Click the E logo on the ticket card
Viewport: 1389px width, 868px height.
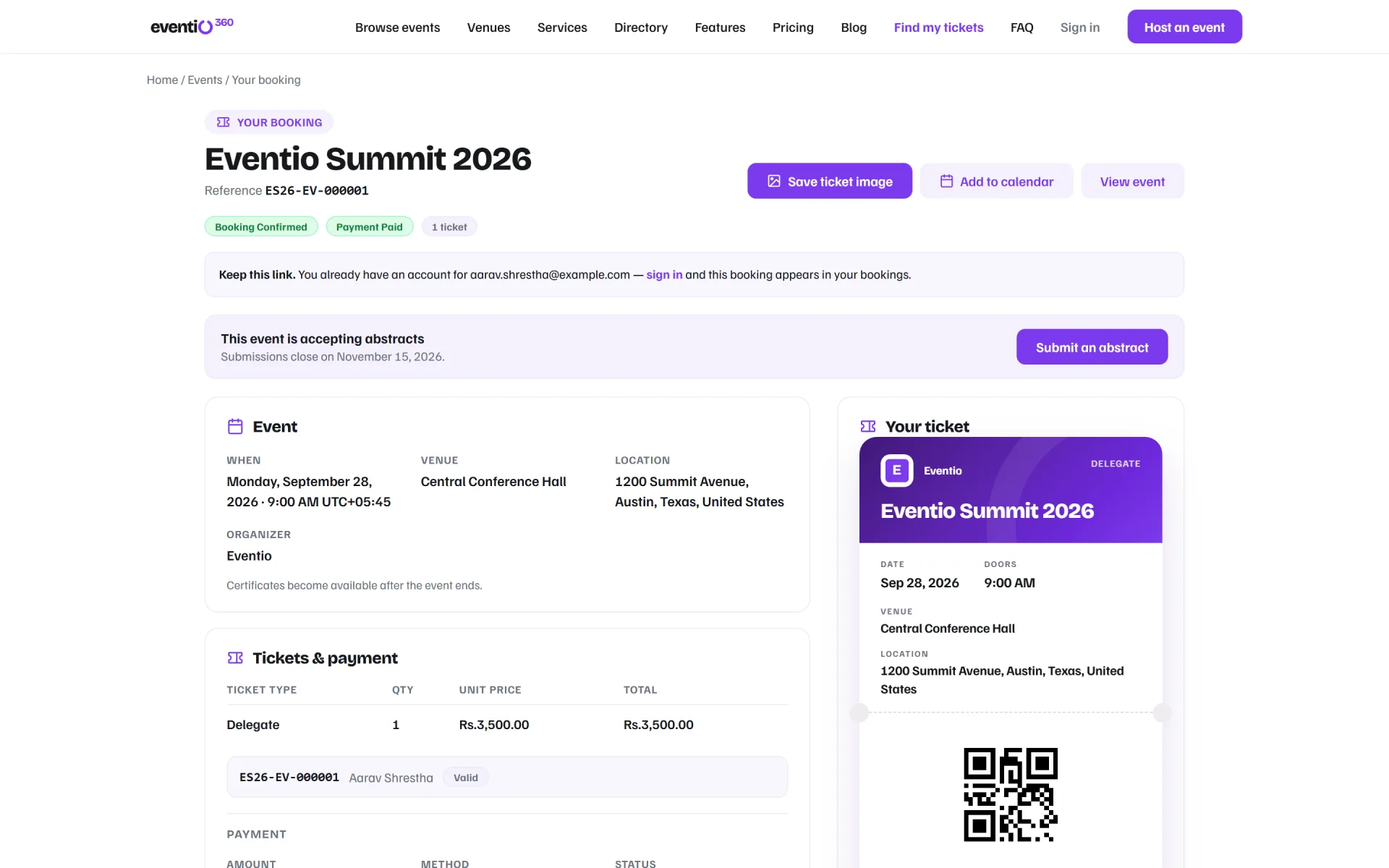point(897,471)
